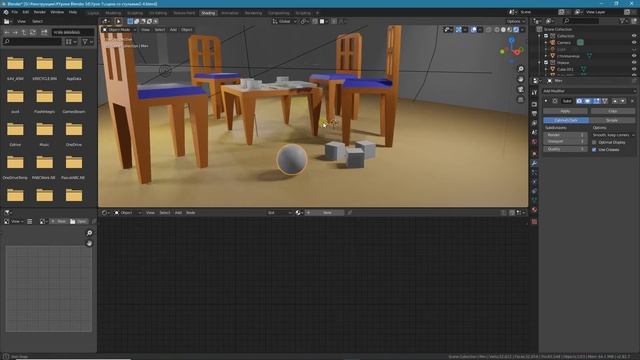Open viewport Options dropdown

(516, 21)
